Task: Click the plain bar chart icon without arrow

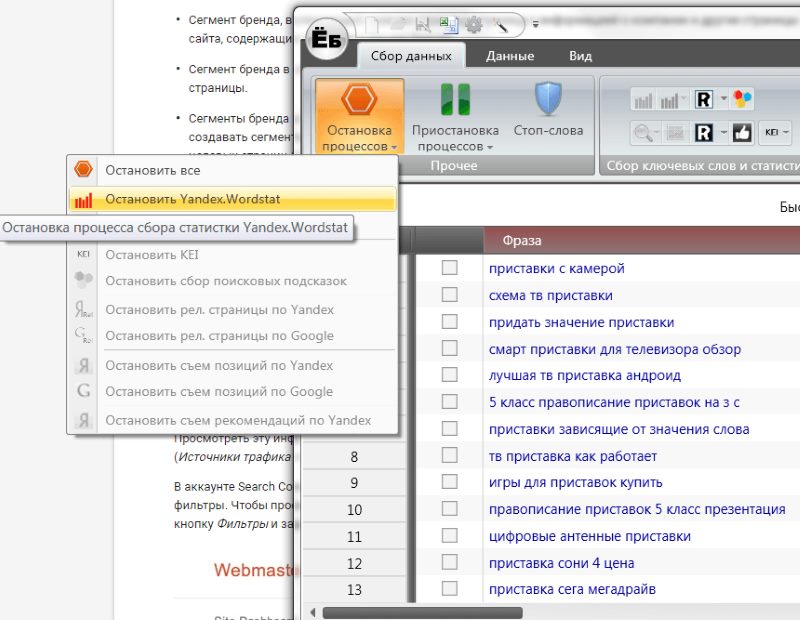Action: pos(643,100)
